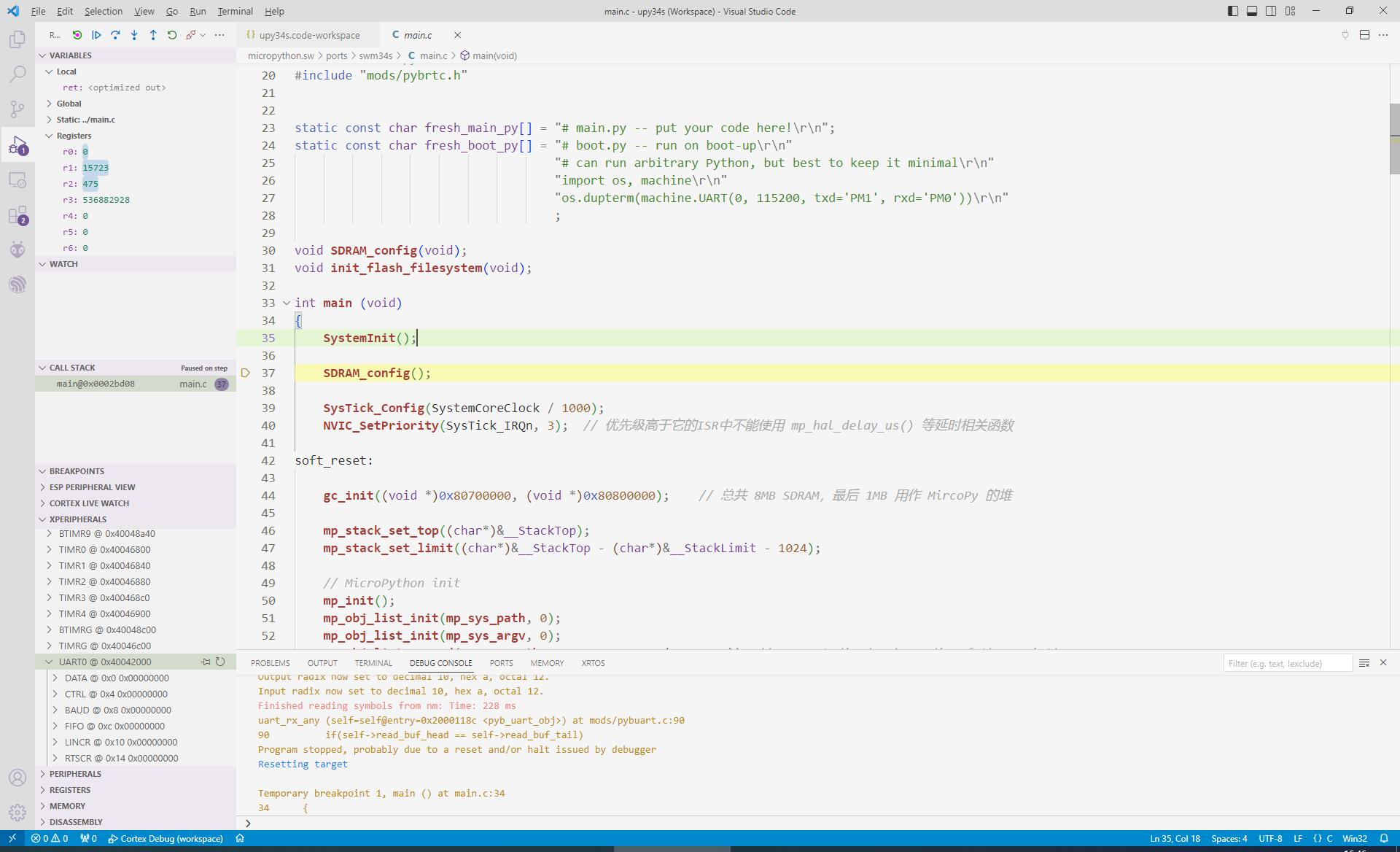Toggle the WATCH panel visibility
The width and height of the screenshot is (1400, 852).
[x=42, y=263]
